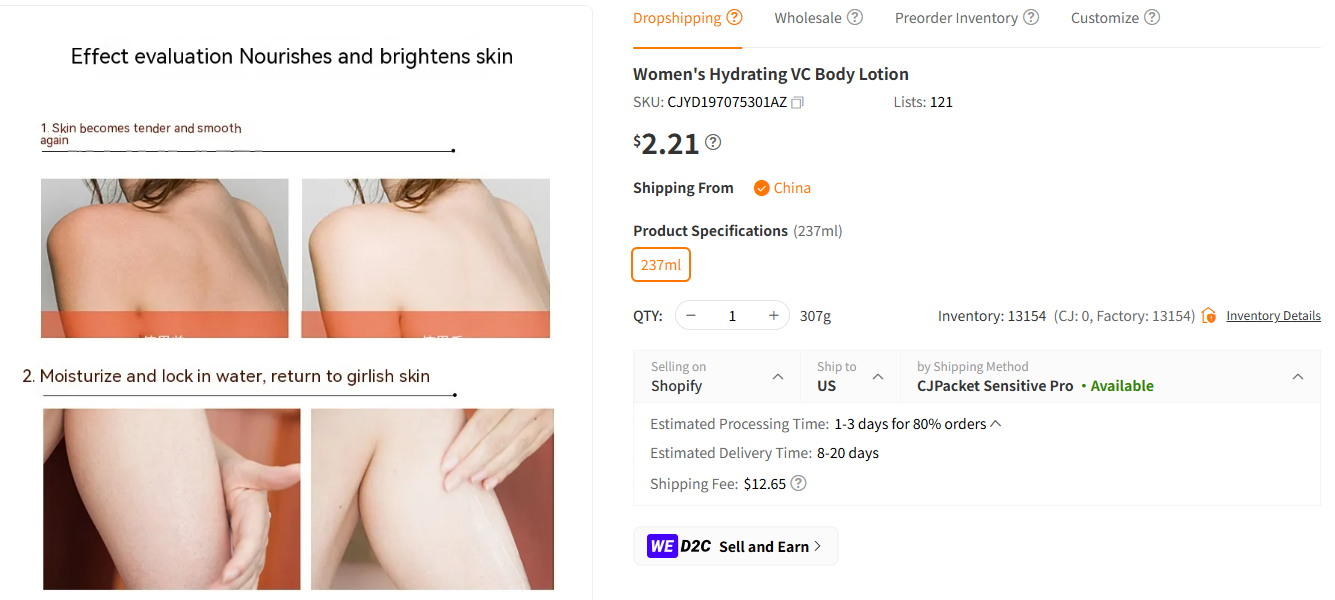Open the Preorder Inventory tab
The height and width of the screenshot is (600, 1335).
pyautogui.click(x=955, y=17)
